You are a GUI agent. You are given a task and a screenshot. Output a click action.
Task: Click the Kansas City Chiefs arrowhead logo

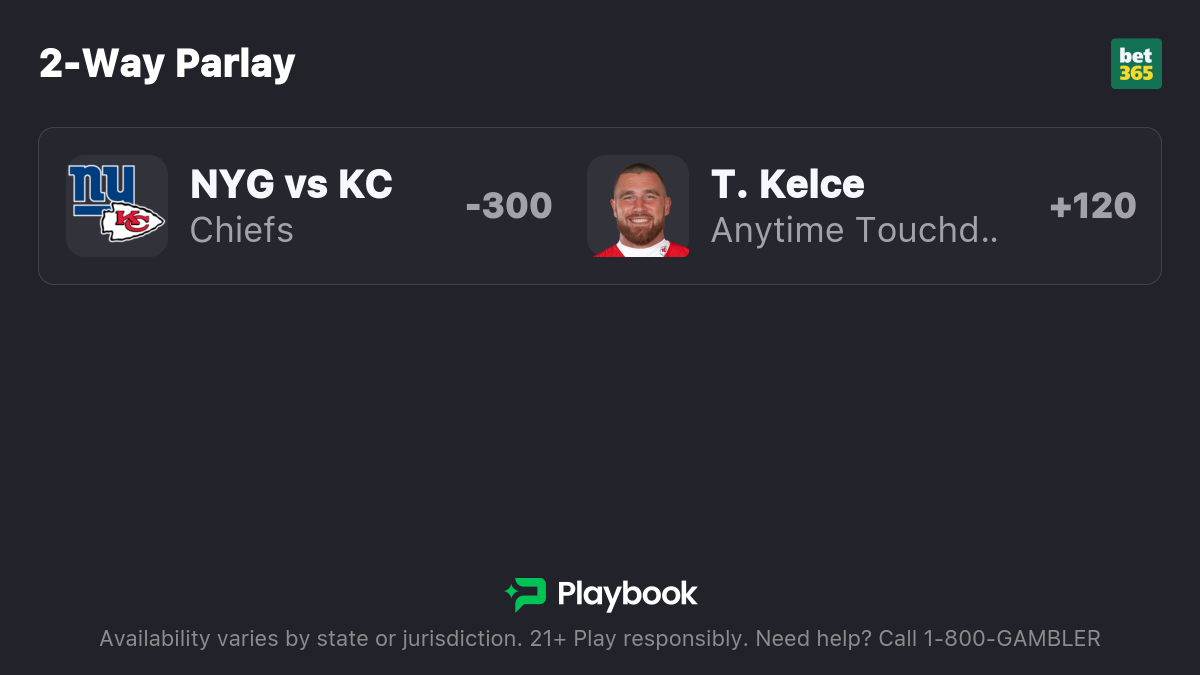coord(132,222)
